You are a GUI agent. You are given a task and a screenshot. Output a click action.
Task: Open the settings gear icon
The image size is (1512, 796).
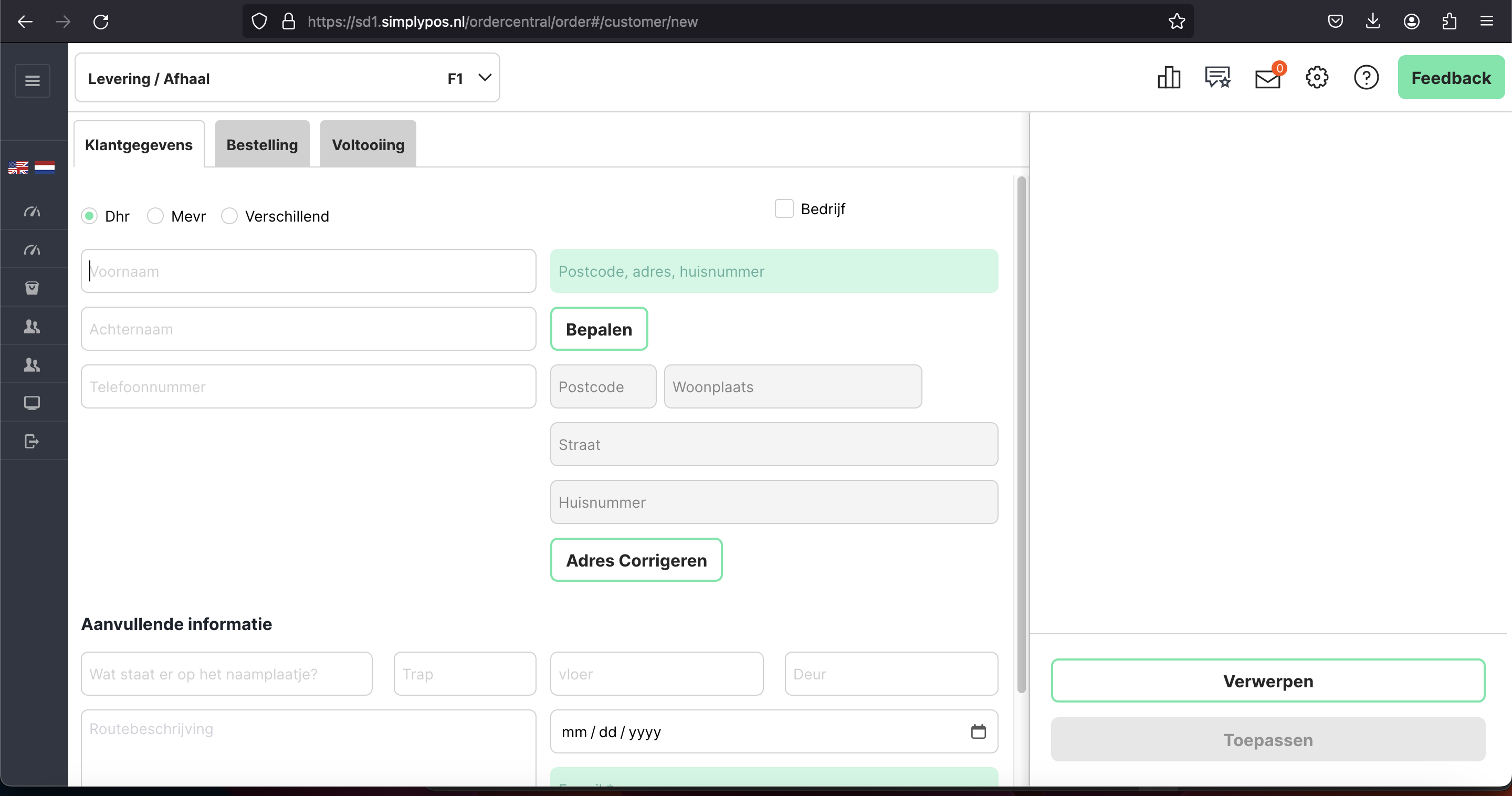coord(1317,78)
